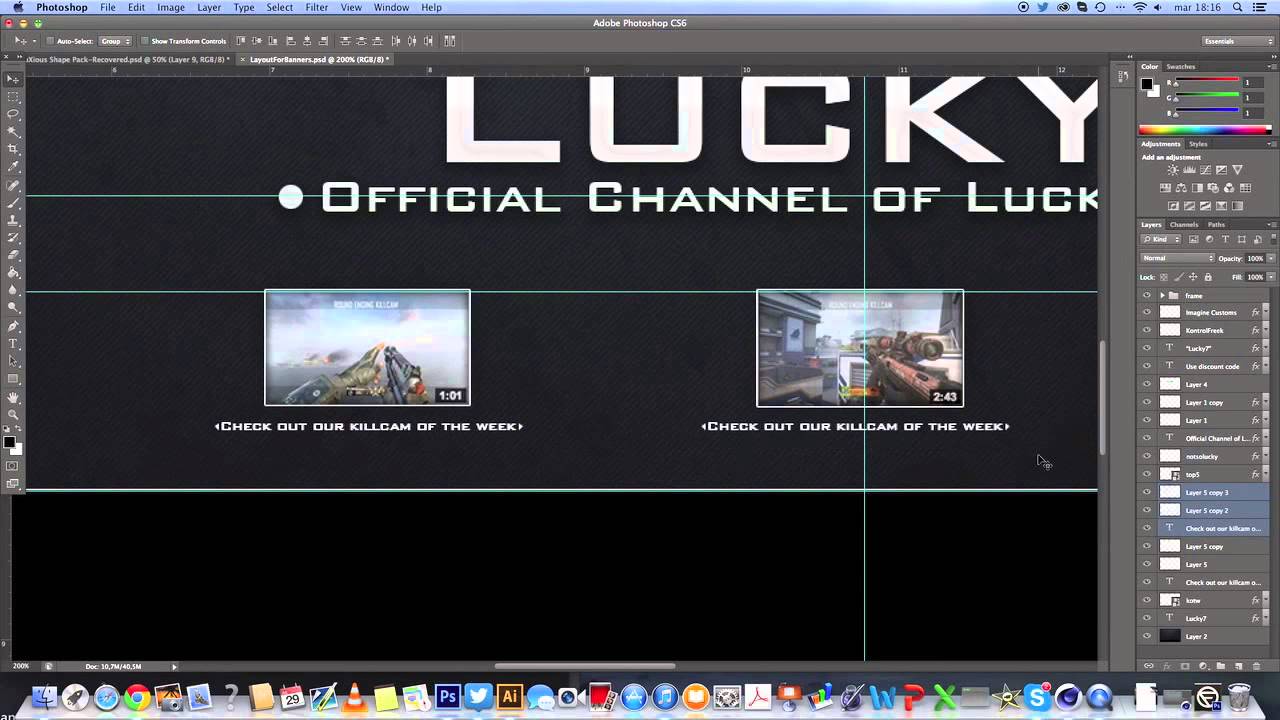Select the Eyedropper tool
The image size is (1280, 720).
(x=13, y=166)
